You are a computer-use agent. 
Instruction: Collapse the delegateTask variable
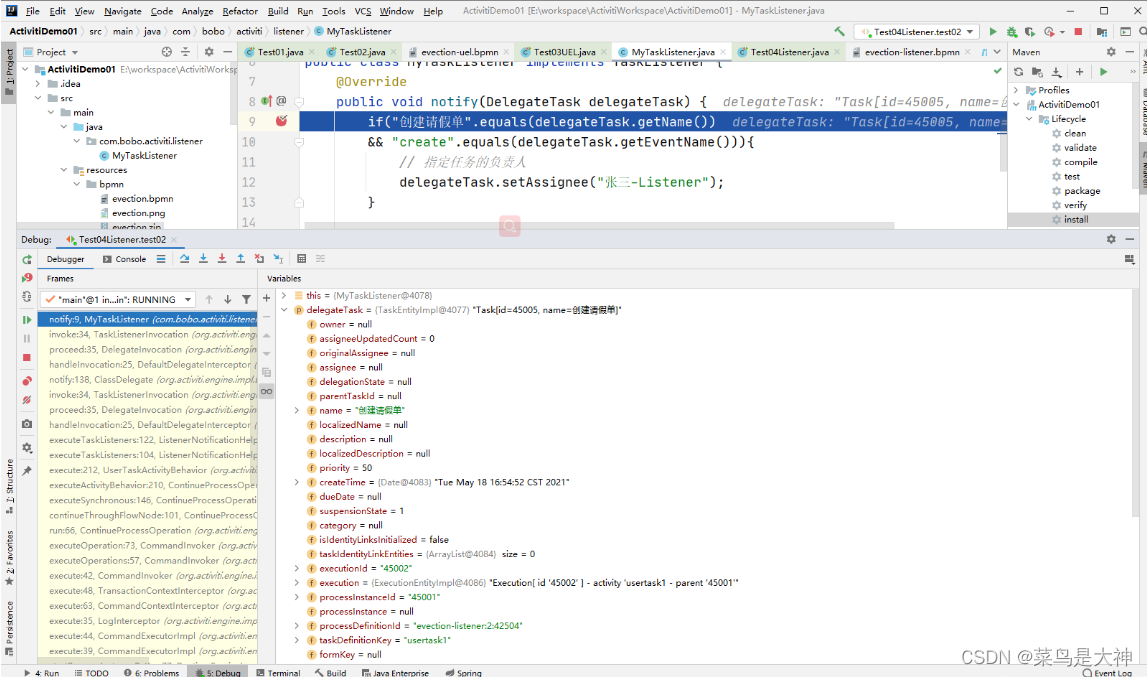point(284,310)
